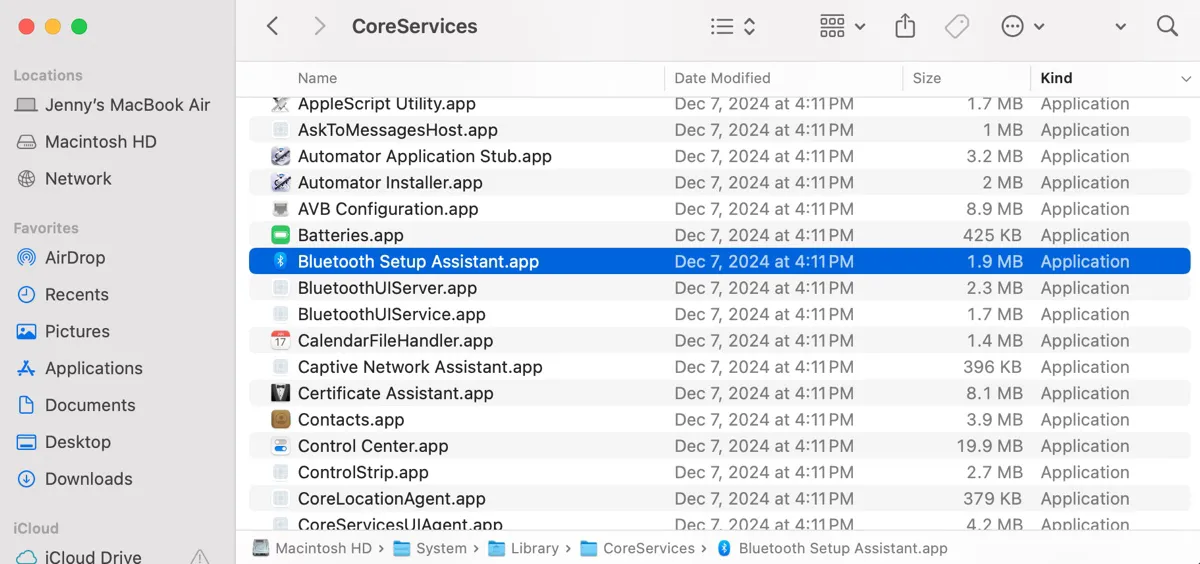Open Applications in the sidebar
The image size is (1200, 564).
[93, 368]
